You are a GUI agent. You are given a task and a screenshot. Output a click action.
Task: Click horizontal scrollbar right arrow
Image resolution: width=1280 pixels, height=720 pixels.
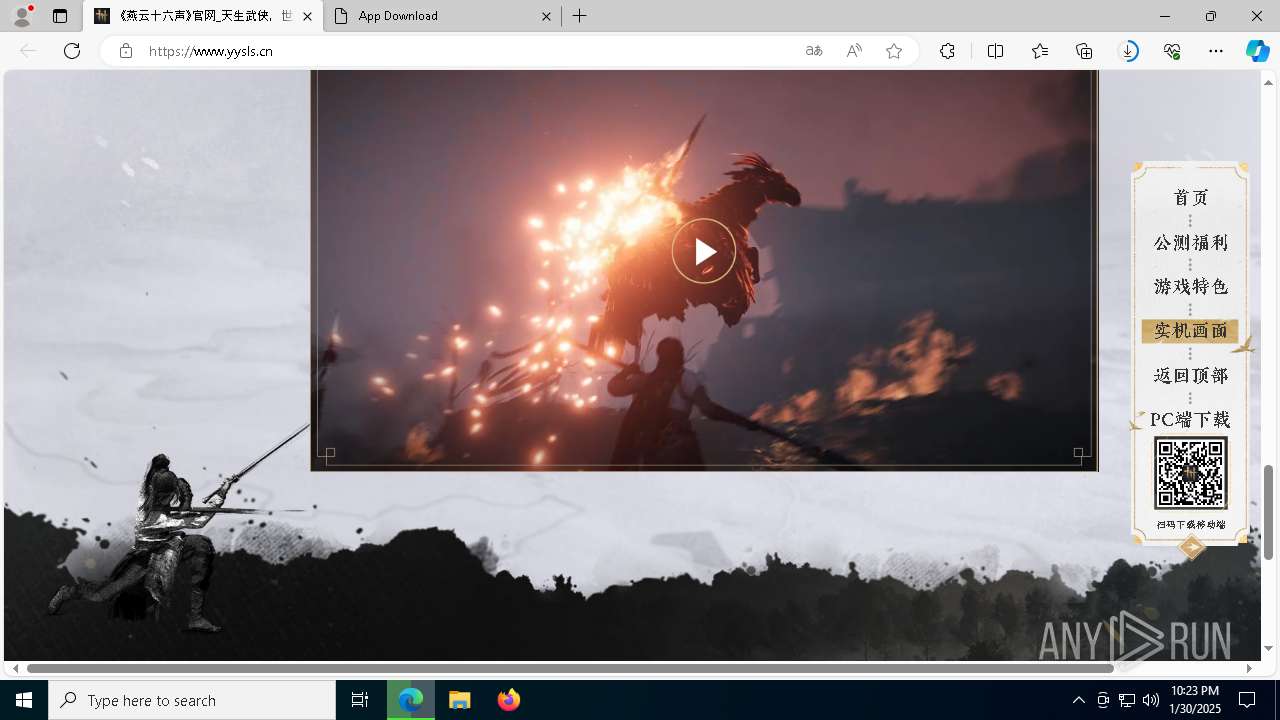tap(1249, 668)
